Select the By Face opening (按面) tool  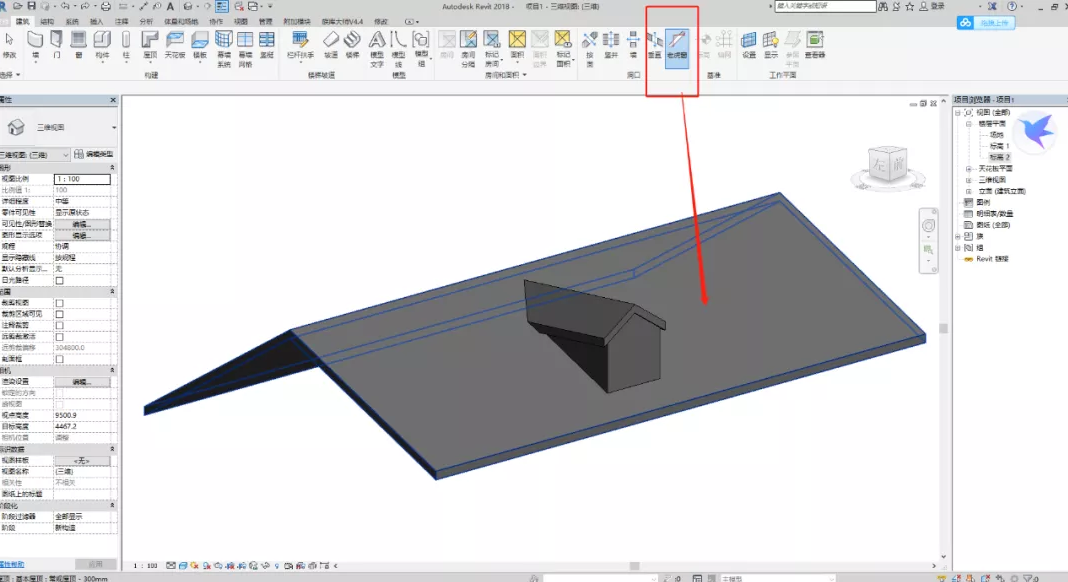590,49
